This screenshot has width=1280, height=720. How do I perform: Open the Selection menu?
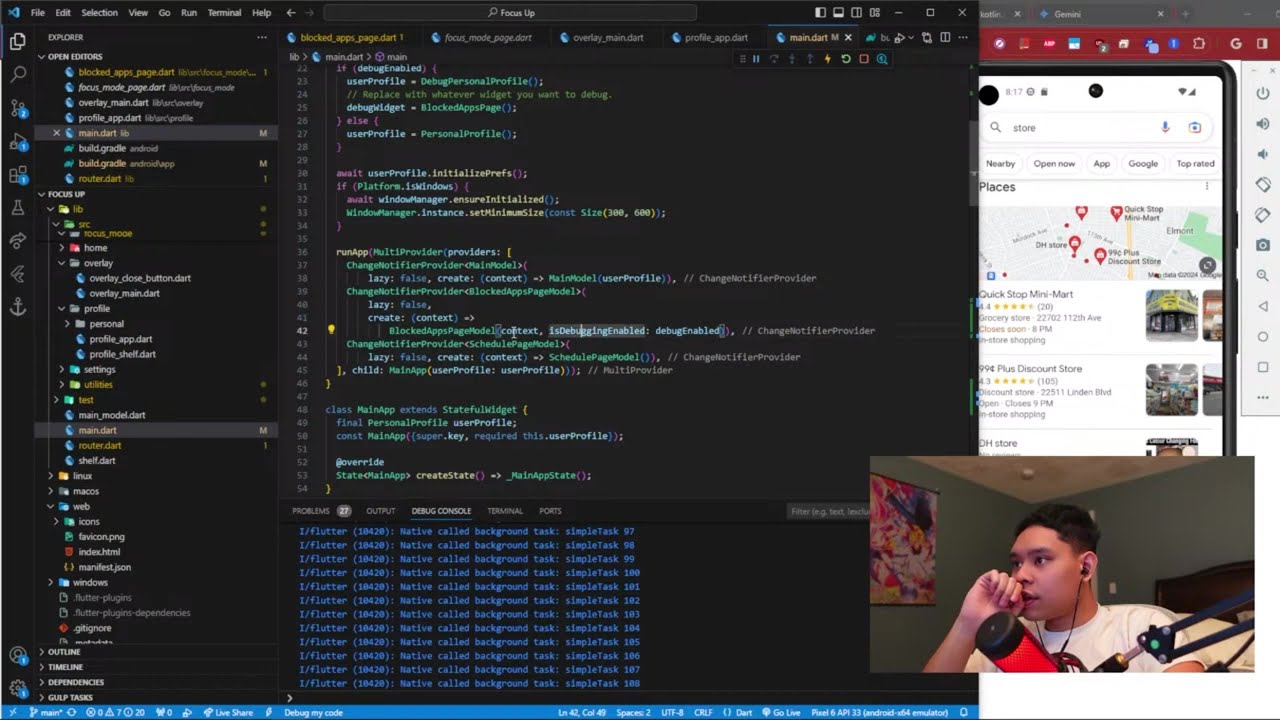99,12
